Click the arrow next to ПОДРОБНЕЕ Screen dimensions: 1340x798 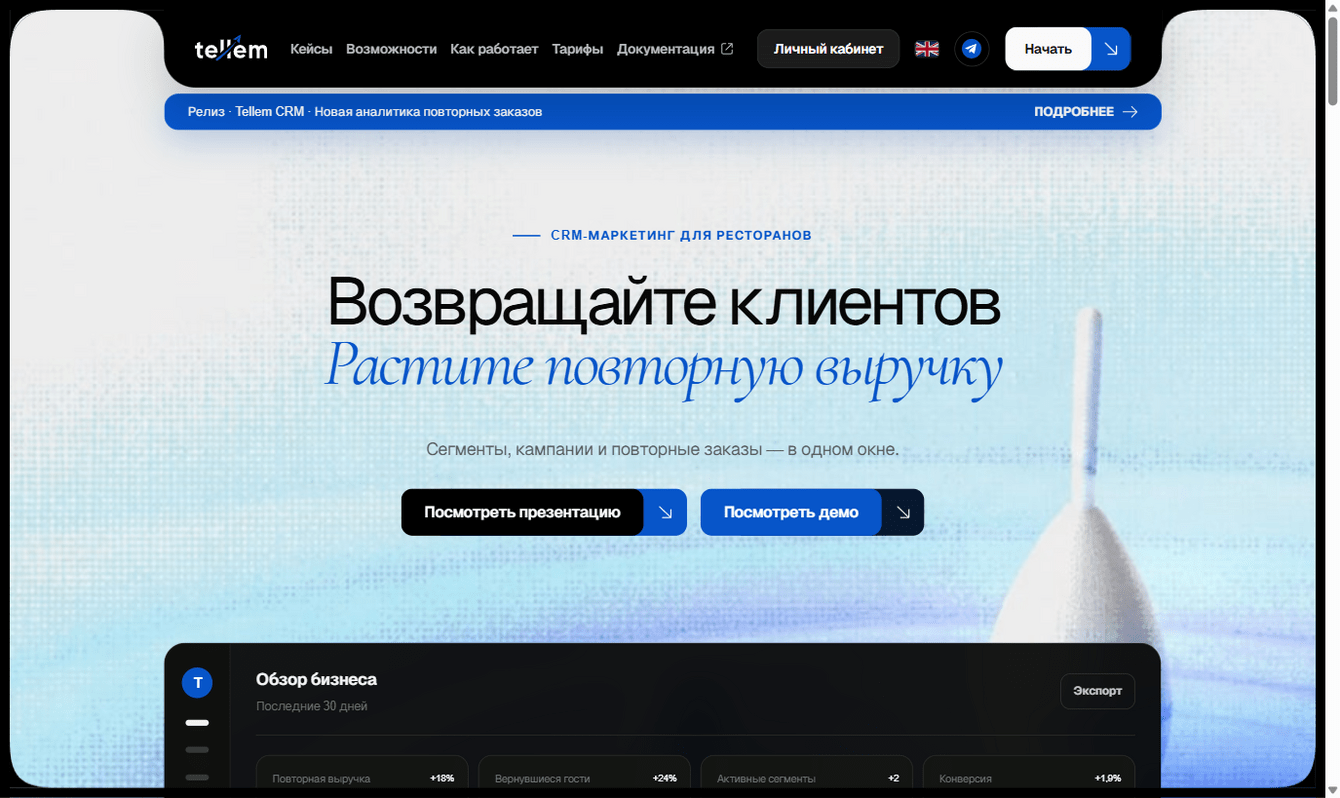[1130, 112]
